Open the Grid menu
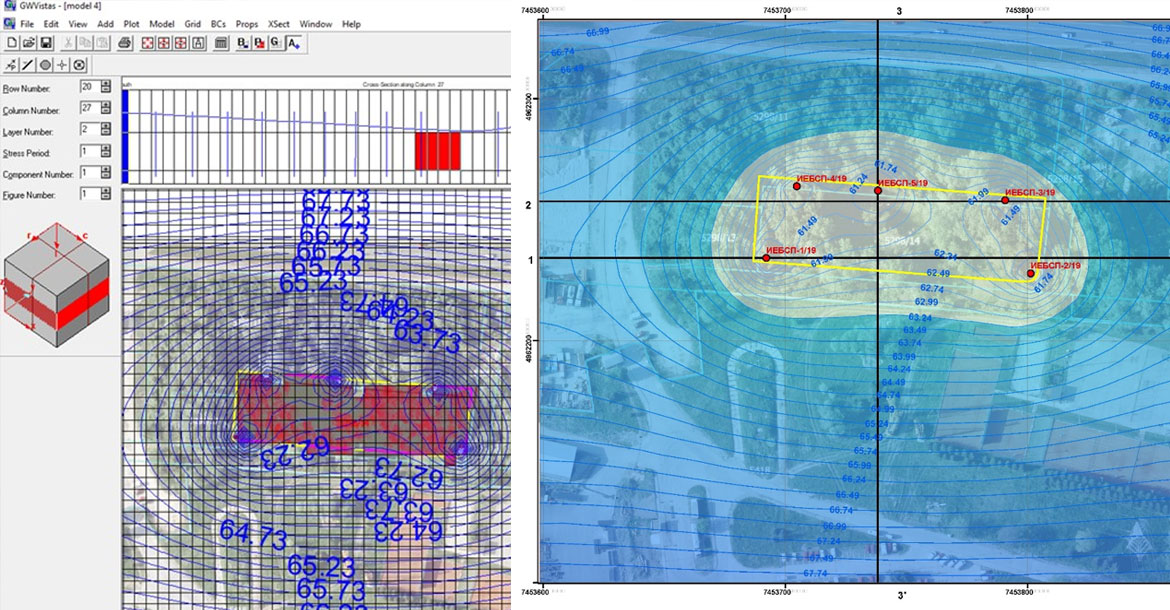 coord(193,24)
